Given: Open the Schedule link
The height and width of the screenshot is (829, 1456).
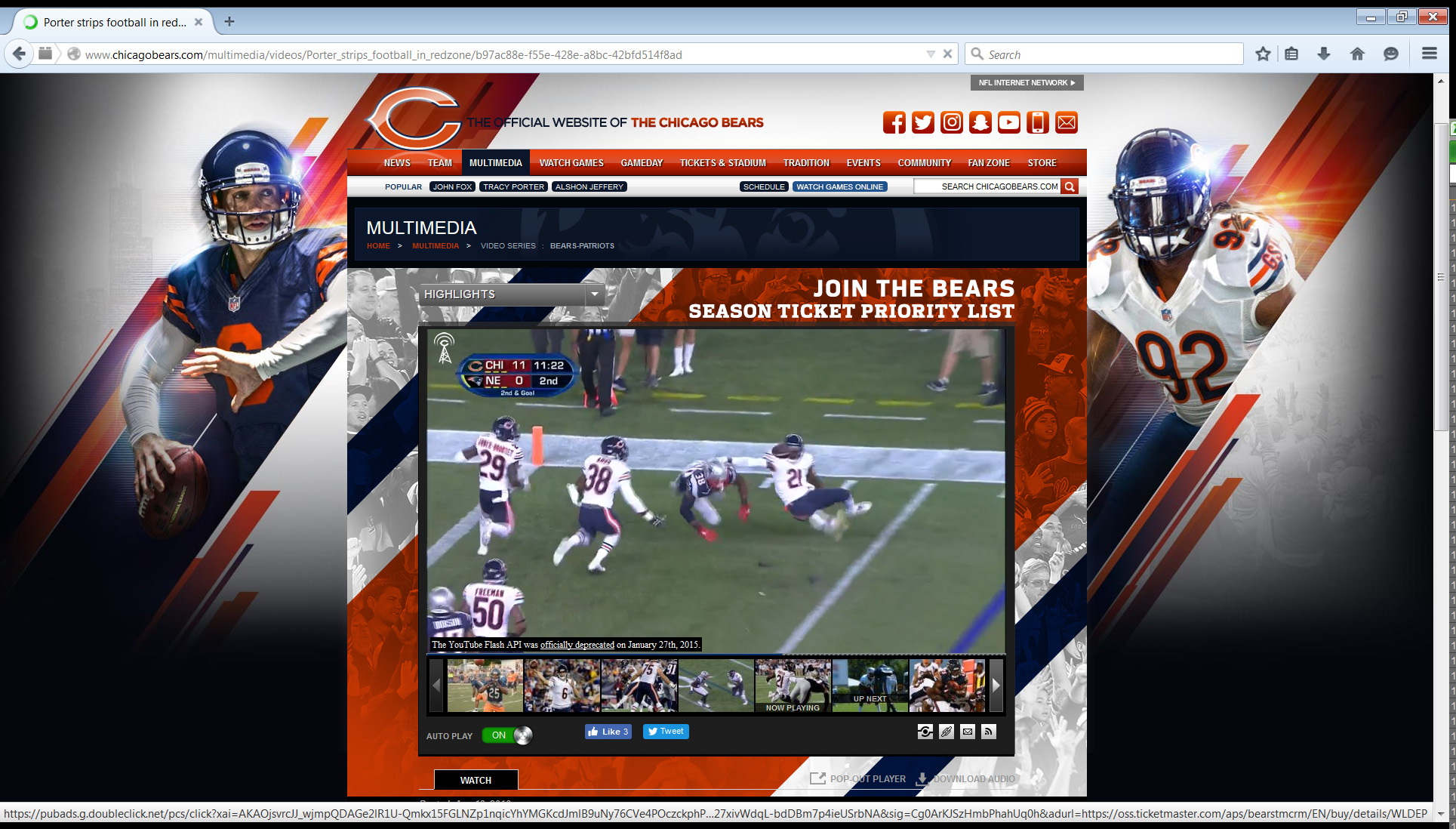Looking at the screenshot, I should [x=764, y=186].
